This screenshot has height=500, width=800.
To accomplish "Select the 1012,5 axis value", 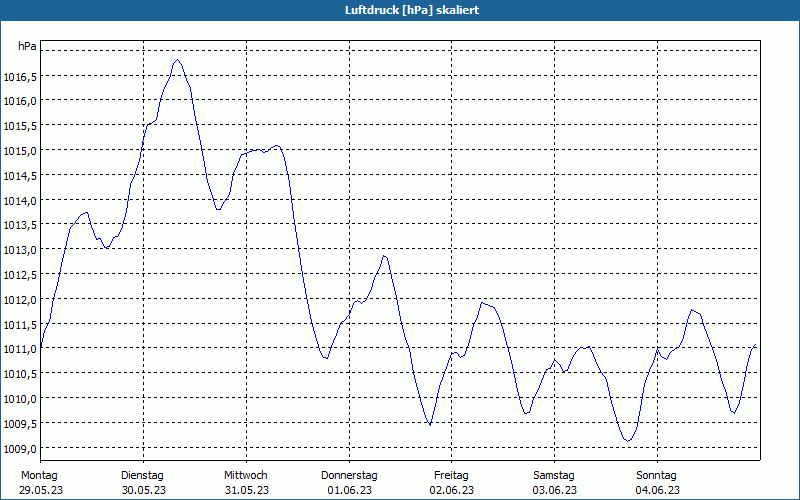I will click(x=20, y=275).
